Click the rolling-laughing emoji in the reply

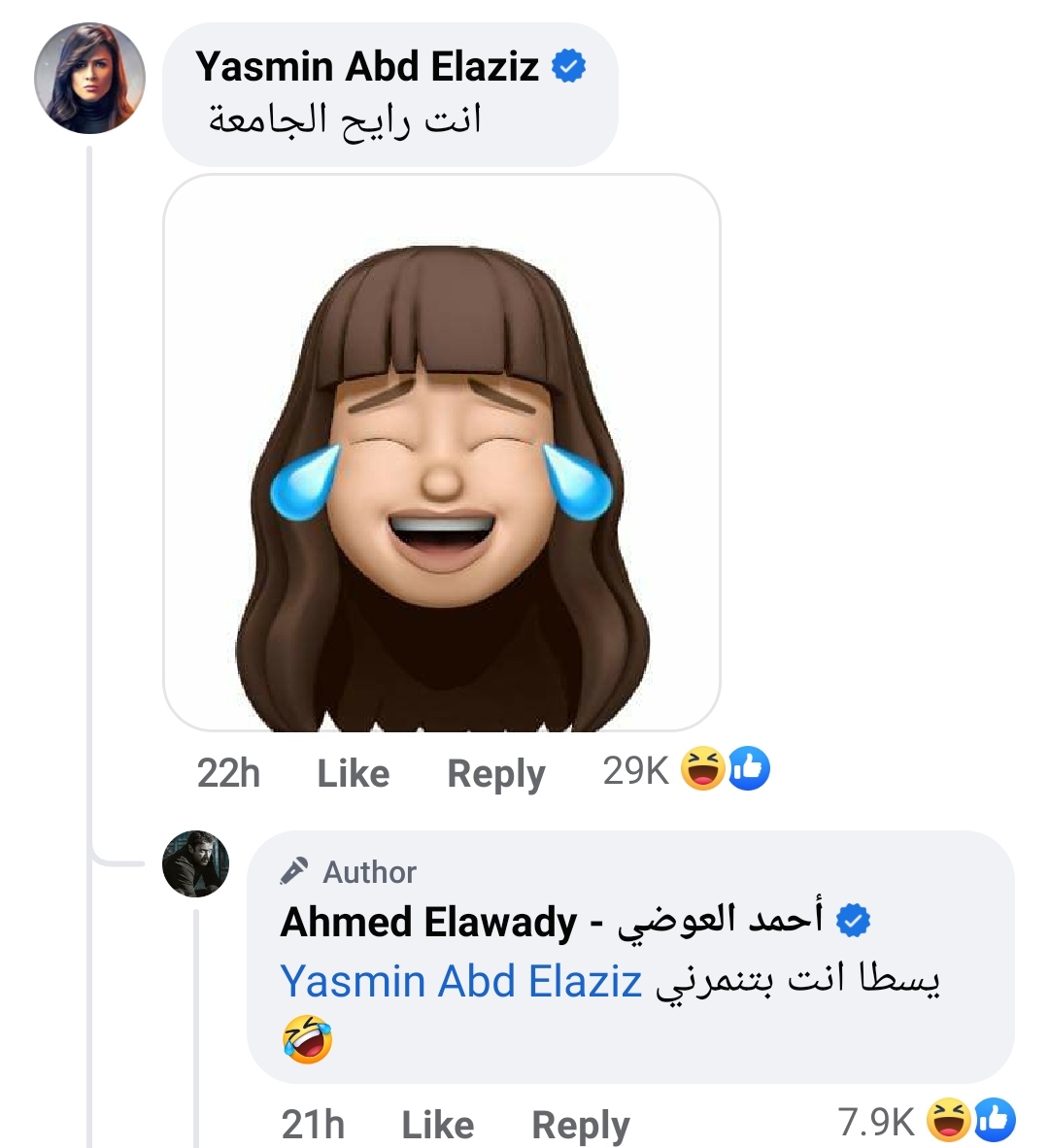click(x=307, y=1038)
